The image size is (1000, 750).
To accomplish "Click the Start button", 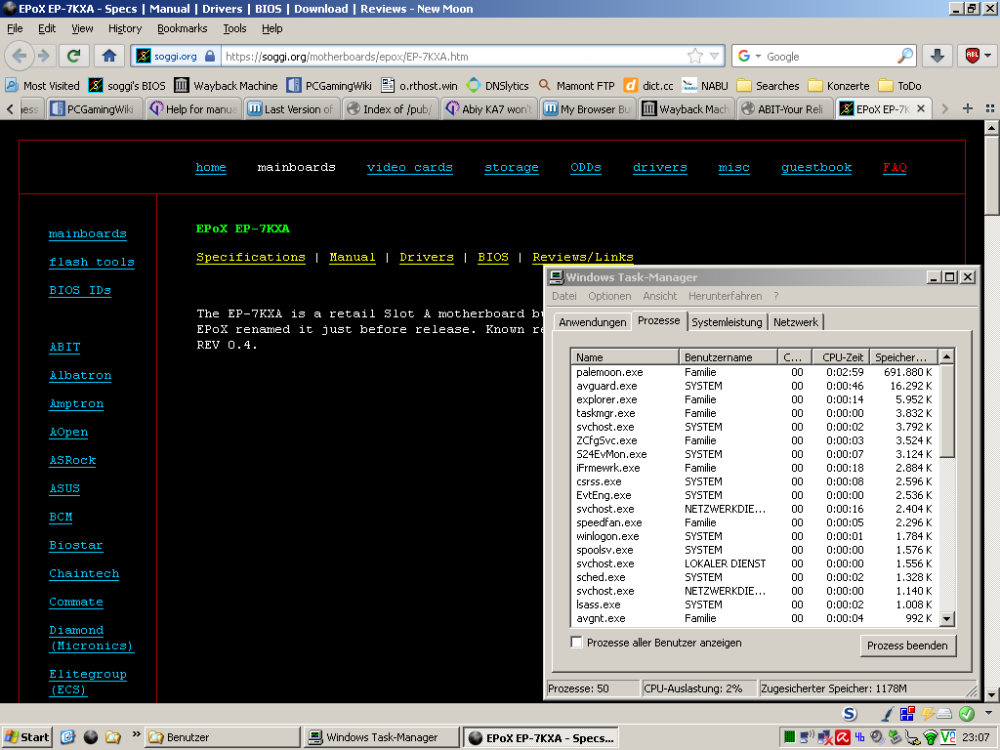I will point(27,737).
